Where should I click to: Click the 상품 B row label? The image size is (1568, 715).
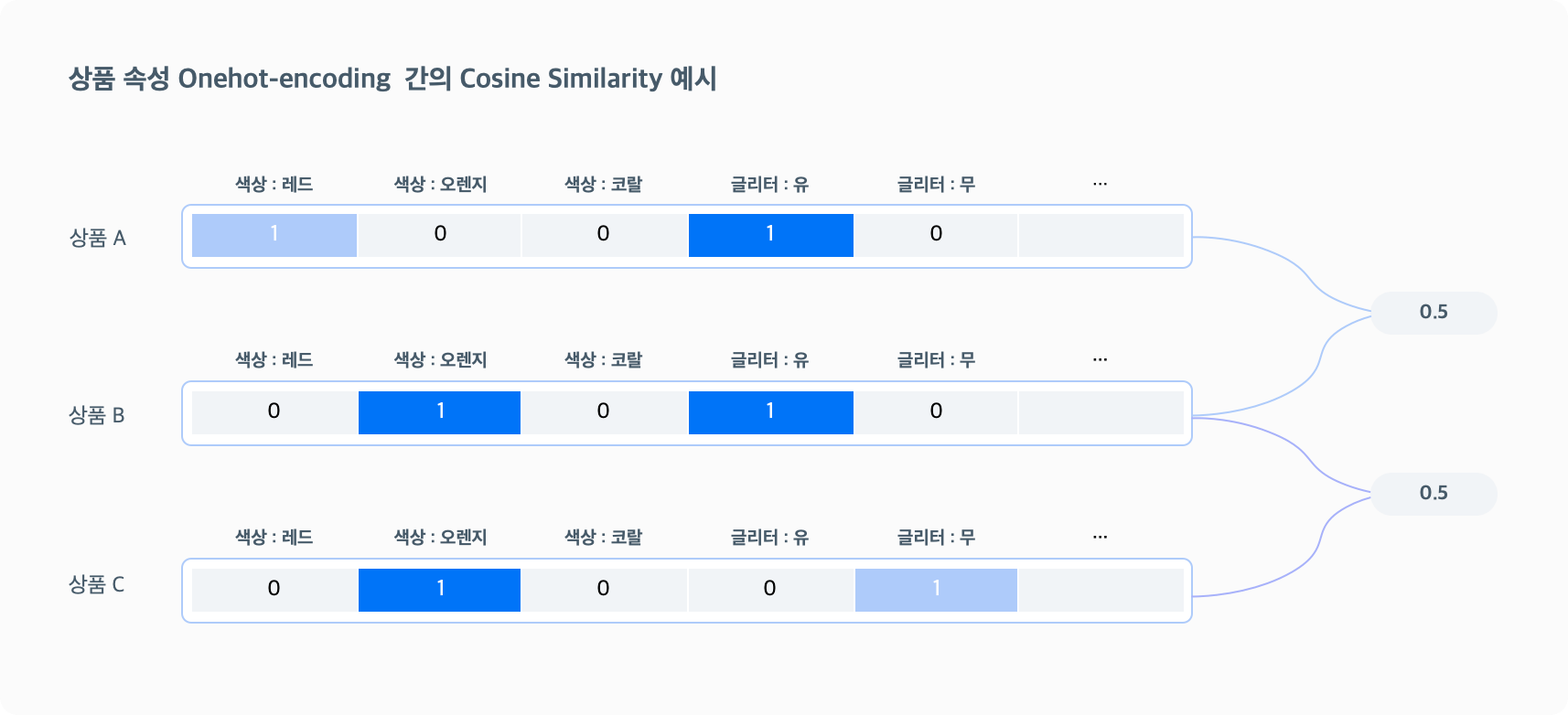point(97,415)
